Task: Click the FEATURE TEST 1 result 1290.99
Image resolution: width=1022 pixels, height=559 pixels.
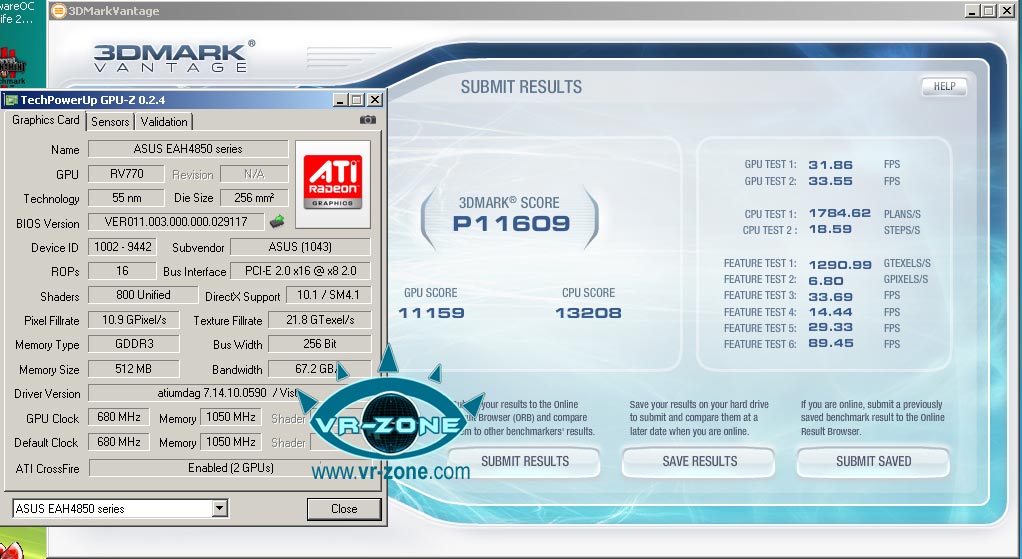Action: point(840,265)
